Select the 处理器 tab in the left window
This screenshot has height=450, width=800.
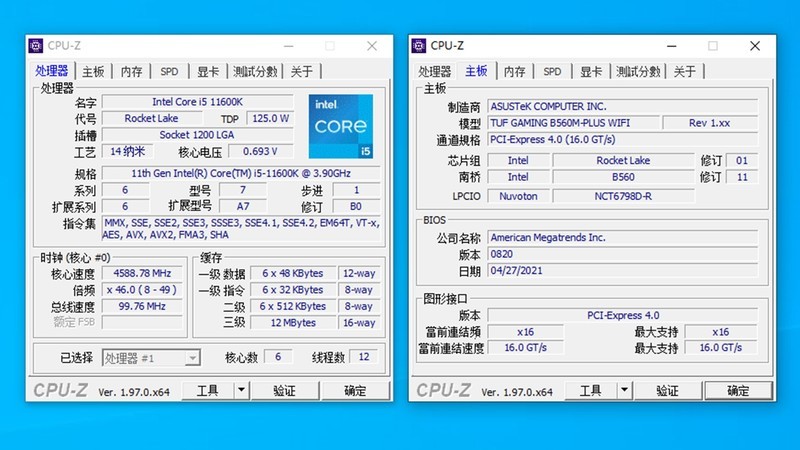pyautogui.click(x=52, y=70)
